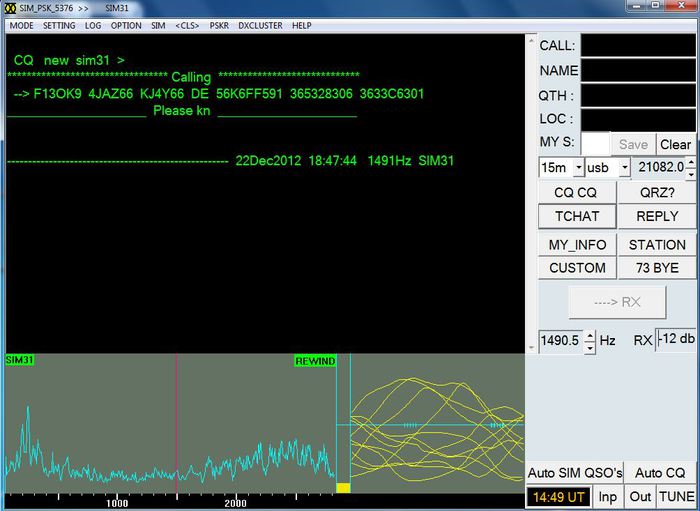
Task: Click inside the CALL input field
Action: (638, 45)
